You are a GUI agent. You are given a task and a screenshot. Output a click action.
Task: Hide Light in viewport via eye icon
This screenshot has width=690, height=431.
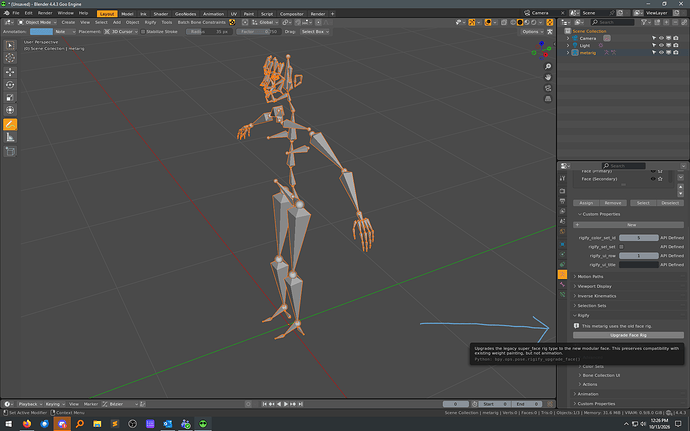(661, 45)
